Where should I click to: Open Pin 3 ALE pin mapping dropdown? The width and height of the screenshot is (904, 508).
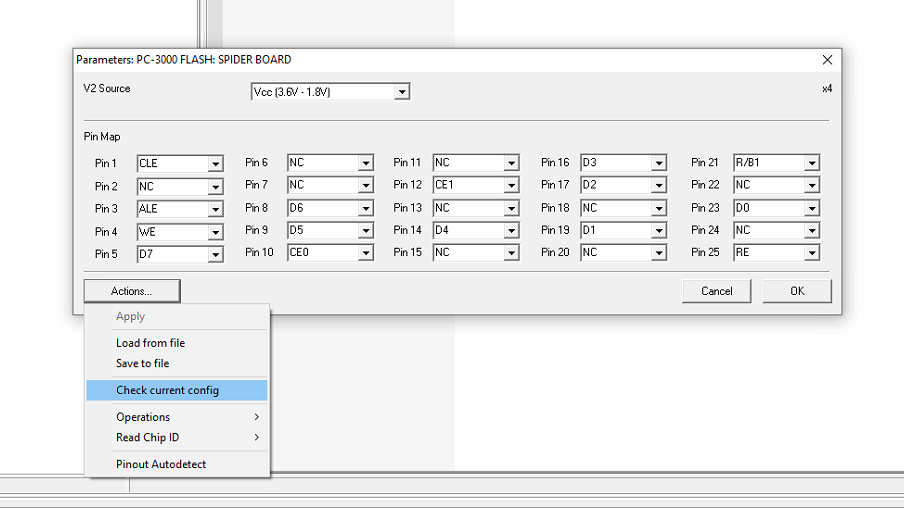[215, 209]
